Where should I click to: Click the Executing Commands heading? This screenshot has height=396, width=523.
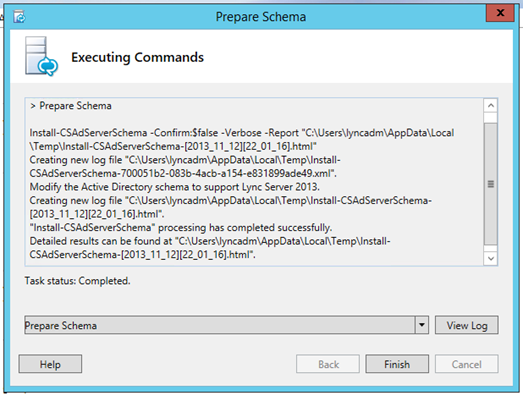click(137, 57)
